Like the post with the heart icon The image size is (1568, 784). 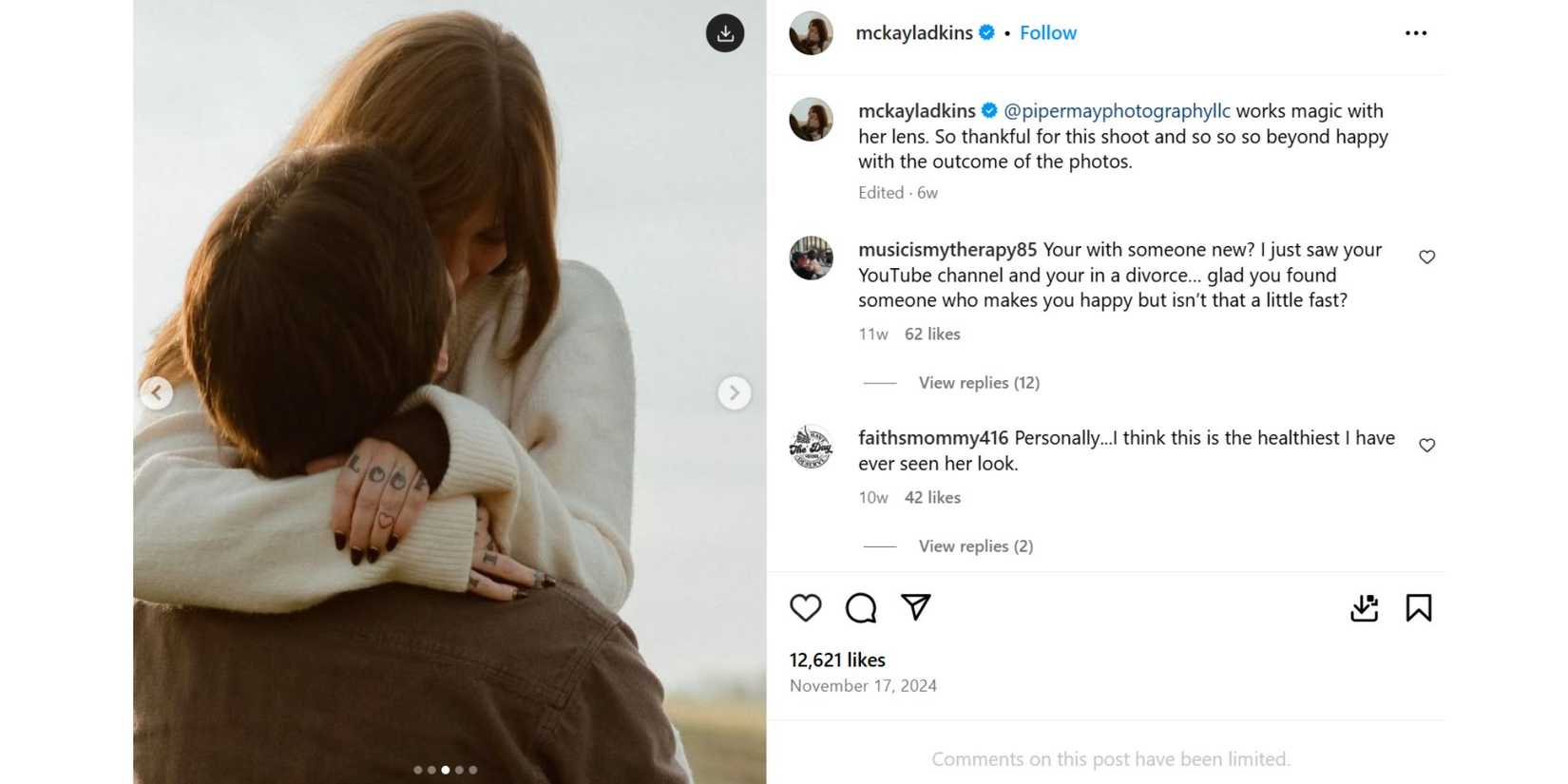point(806,607)
